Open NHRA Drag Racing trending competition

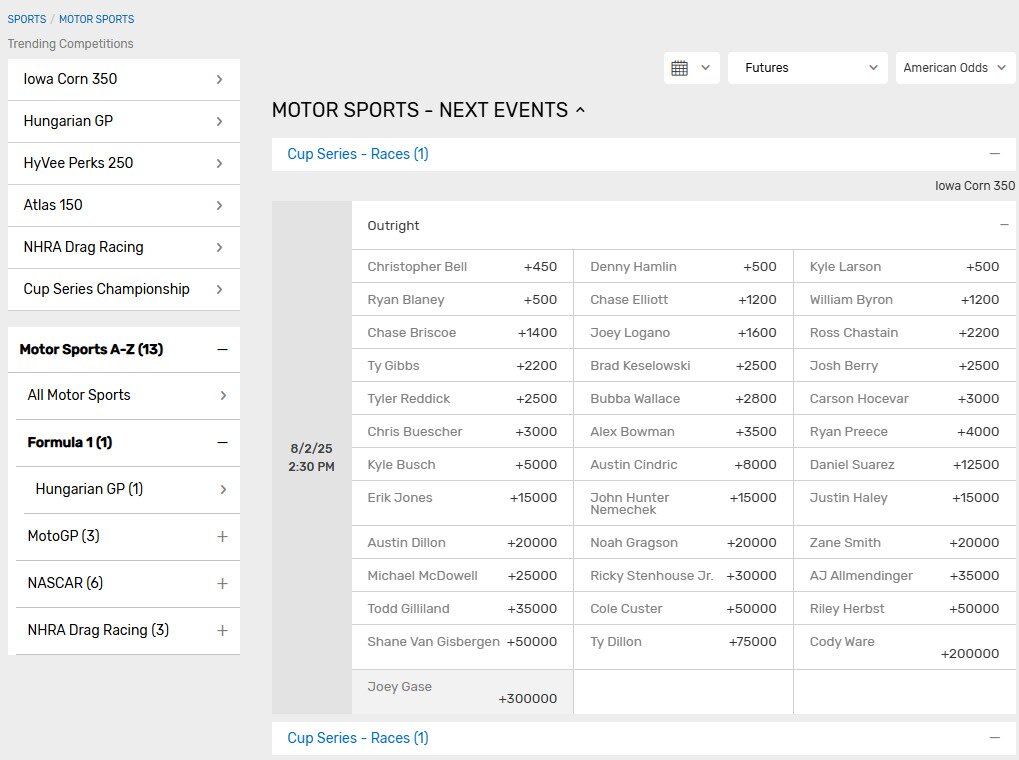coord(123,247)
